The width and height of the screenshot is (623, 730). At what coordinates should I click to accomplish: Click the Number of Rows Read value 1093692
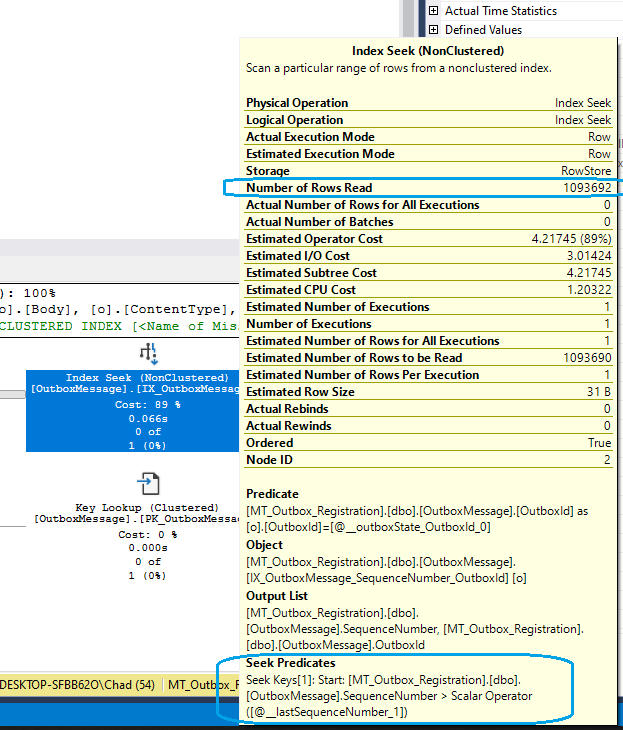pos(587,188)
